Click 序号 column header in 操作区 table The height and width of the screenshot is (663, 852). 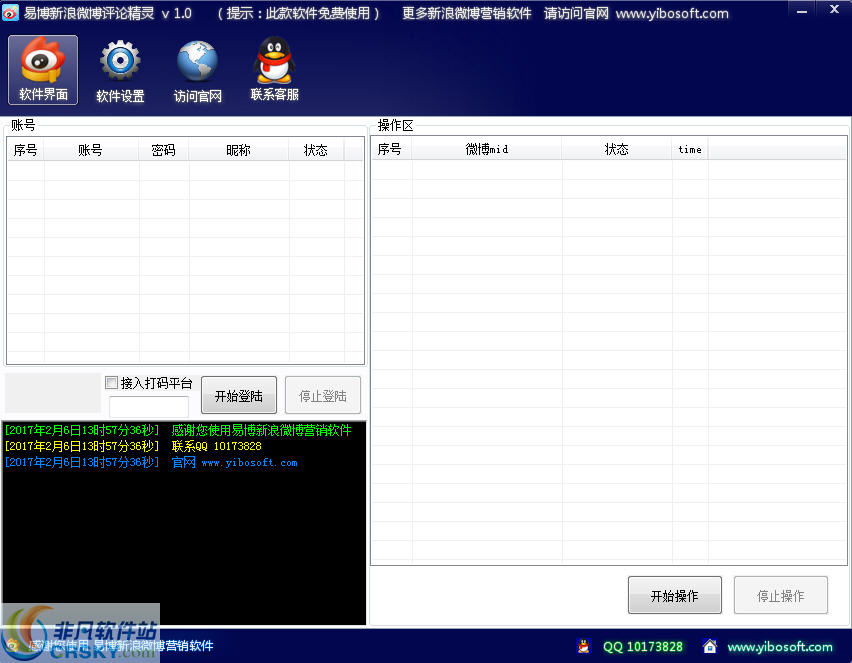point(390,149)
